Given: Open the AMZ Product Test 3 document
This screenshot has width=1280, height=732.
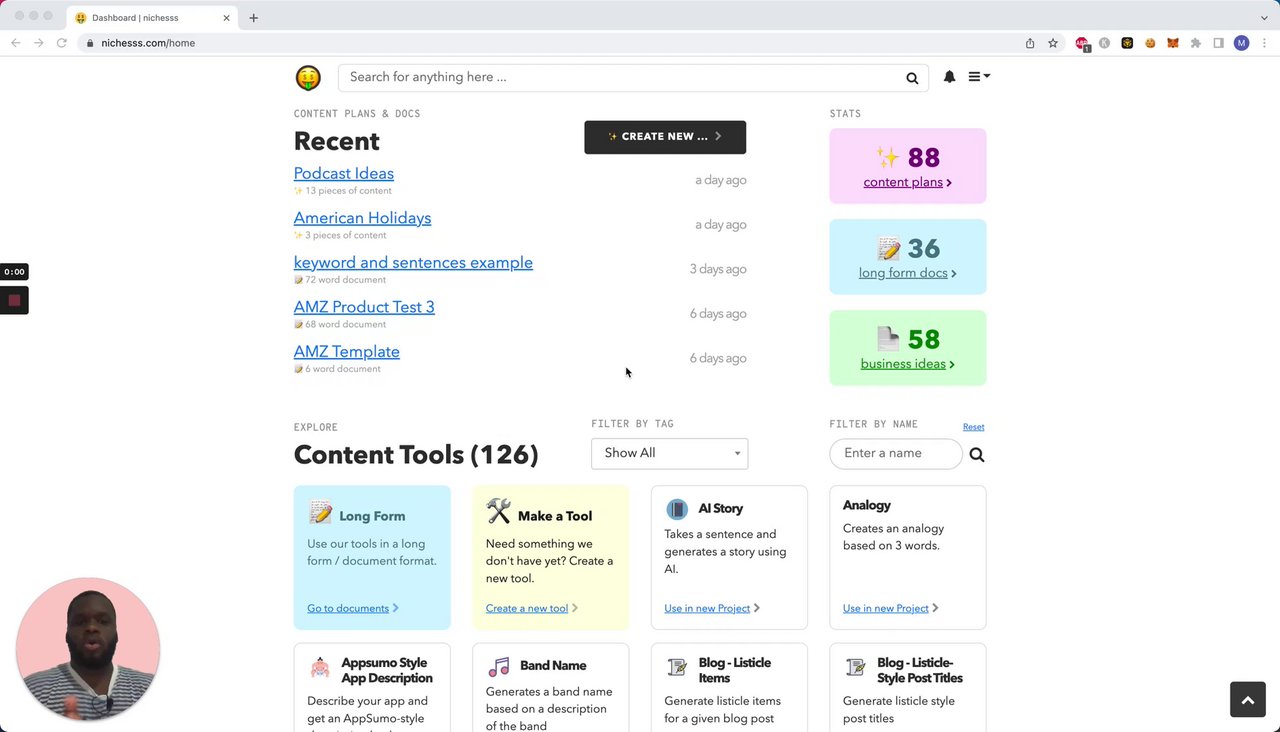Looking at the screenshot, I should (364, 307).
